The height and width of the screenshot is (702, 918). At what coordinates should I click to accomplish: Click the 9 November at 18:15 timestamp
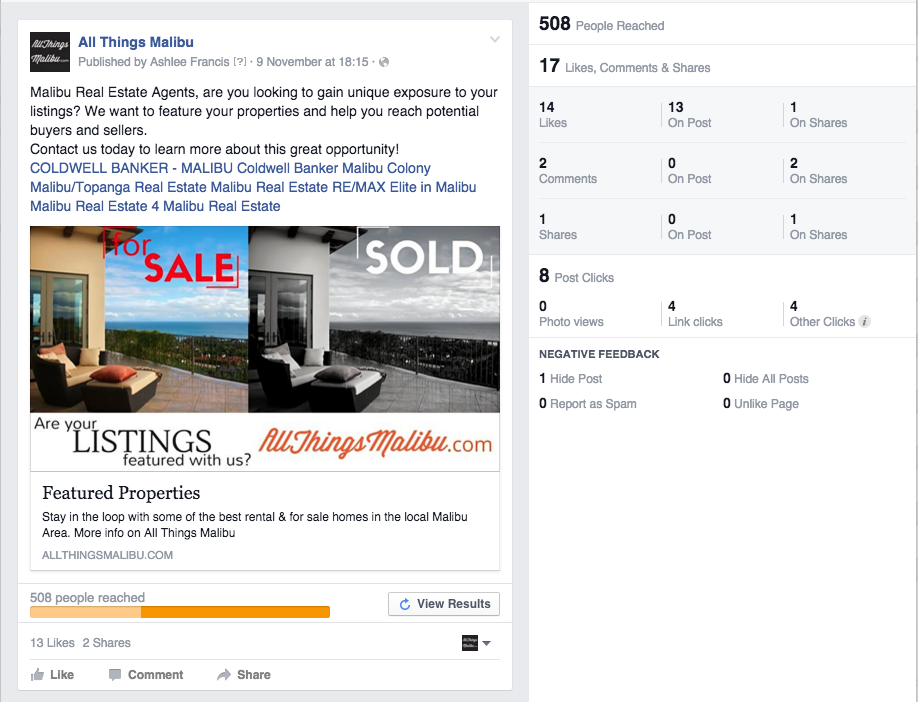tap(312, 62)
